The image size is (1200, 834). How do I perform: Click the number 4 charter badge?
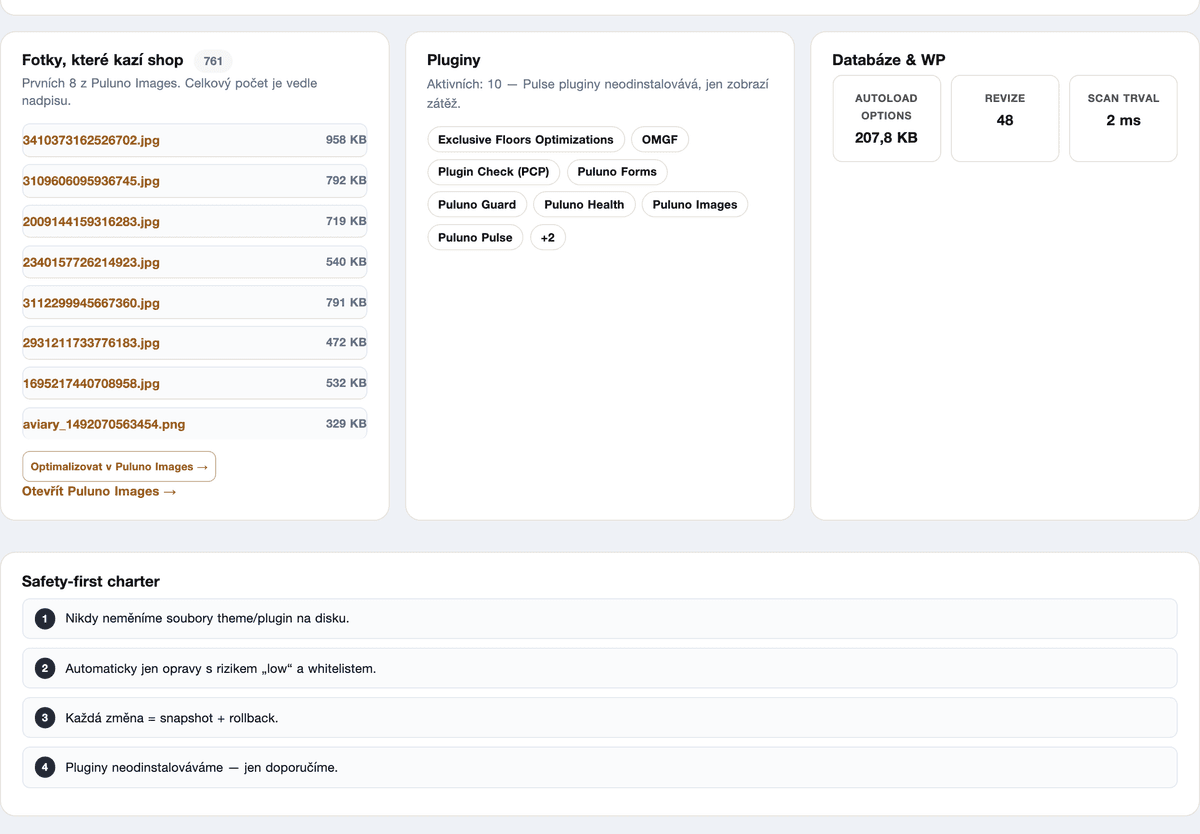click(x=45, y=767)
